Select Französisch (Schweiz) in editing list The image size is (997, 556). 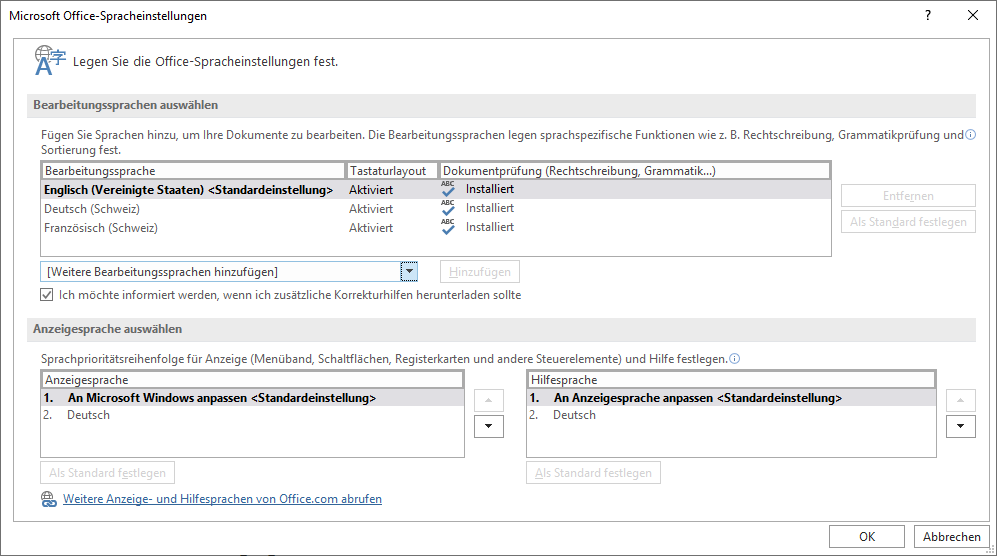point(101,228)
